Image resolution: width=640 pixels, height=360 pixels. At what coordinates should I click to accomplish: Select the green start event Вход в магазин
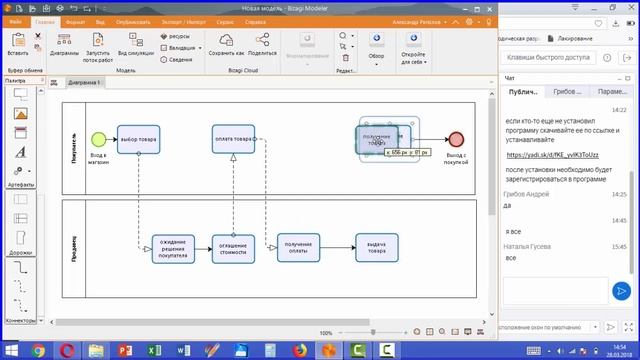coord(98,140)
